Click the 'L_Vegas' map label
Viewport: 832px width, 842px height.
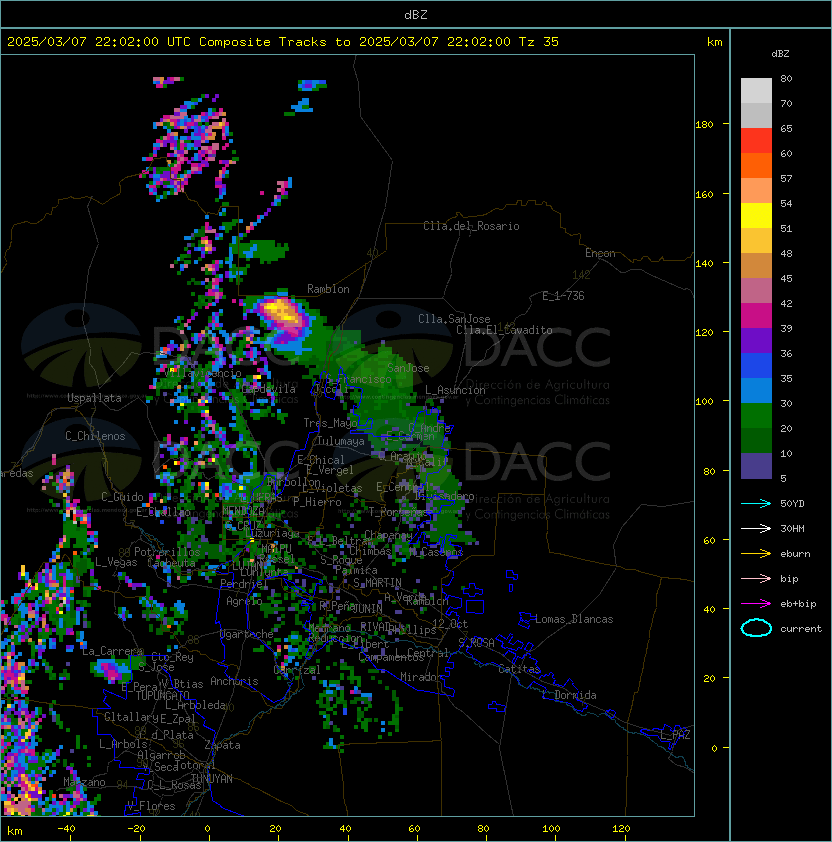coord(116,562)
